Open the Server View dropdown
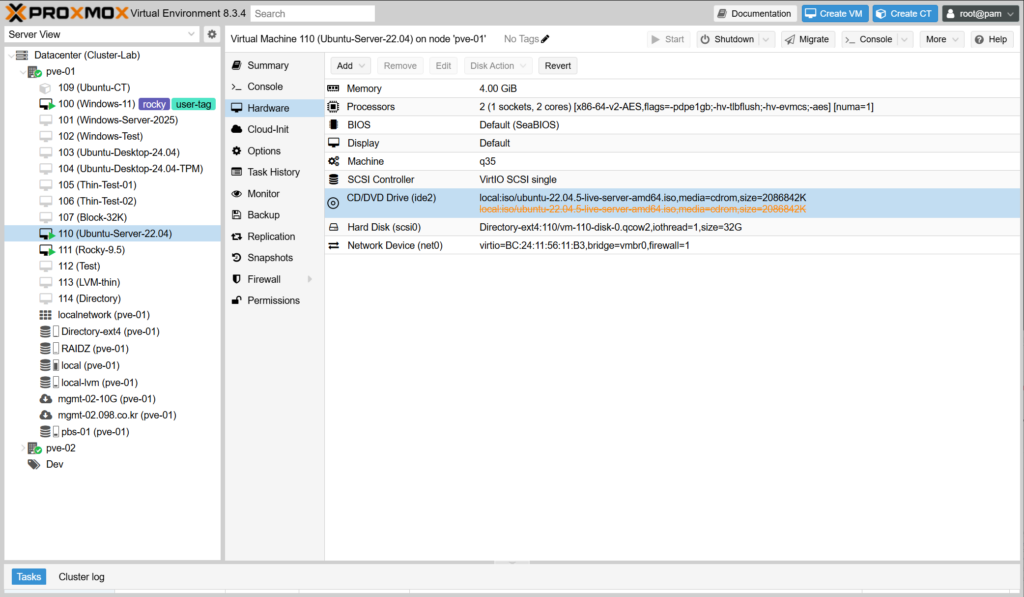This screenshot has width=1024, height=597. [x=192, y=34]
